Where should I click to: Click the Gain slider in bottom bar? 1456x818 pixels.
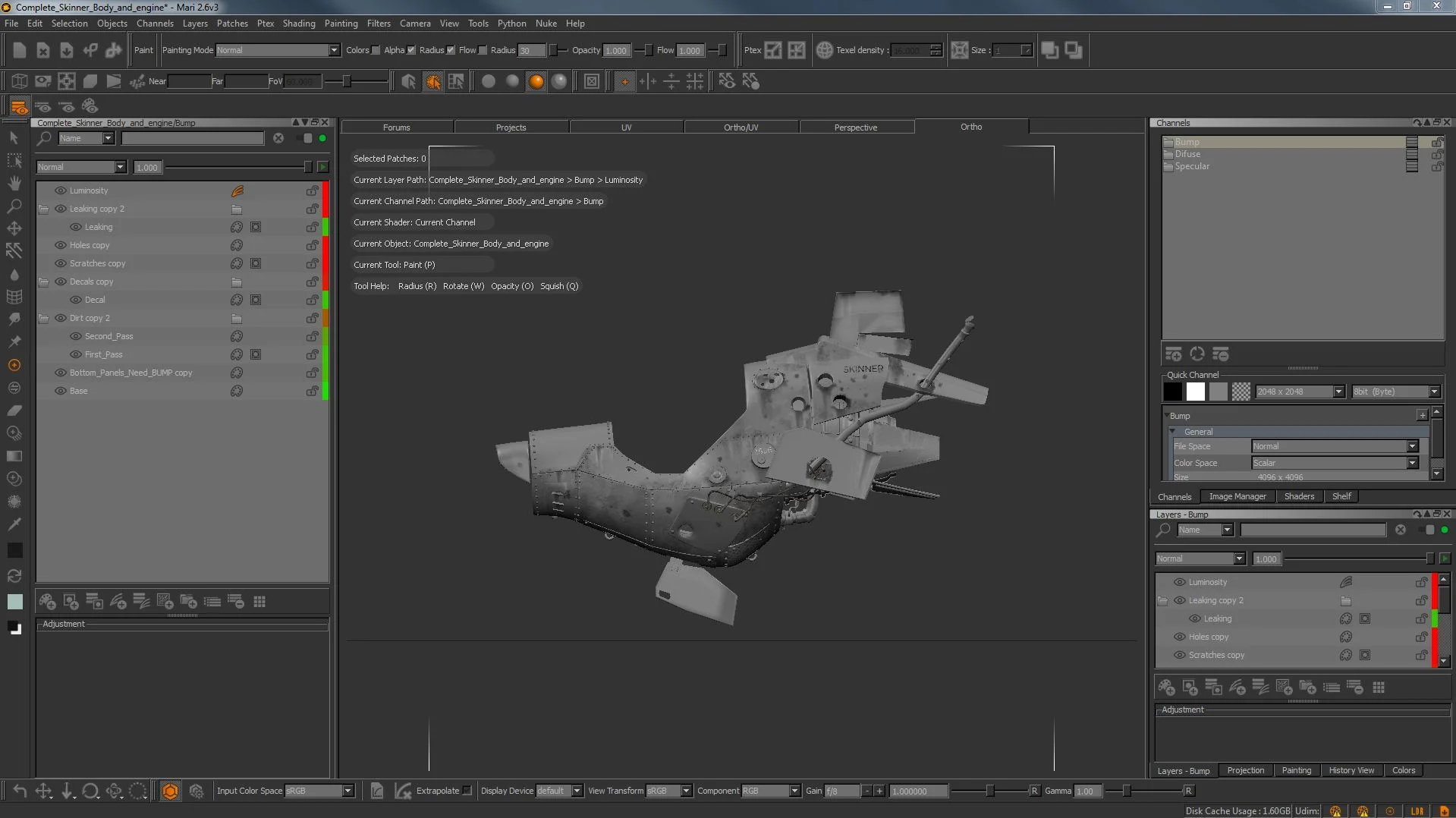coord(989,791)
